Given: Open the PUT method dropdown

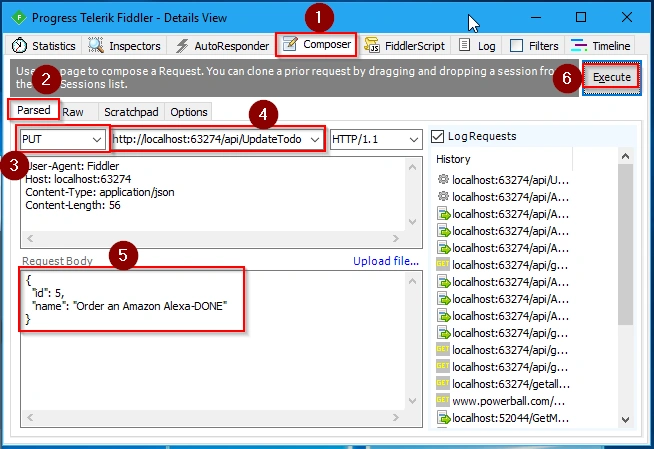Looking at the screenshot, I should click(62, 139).
